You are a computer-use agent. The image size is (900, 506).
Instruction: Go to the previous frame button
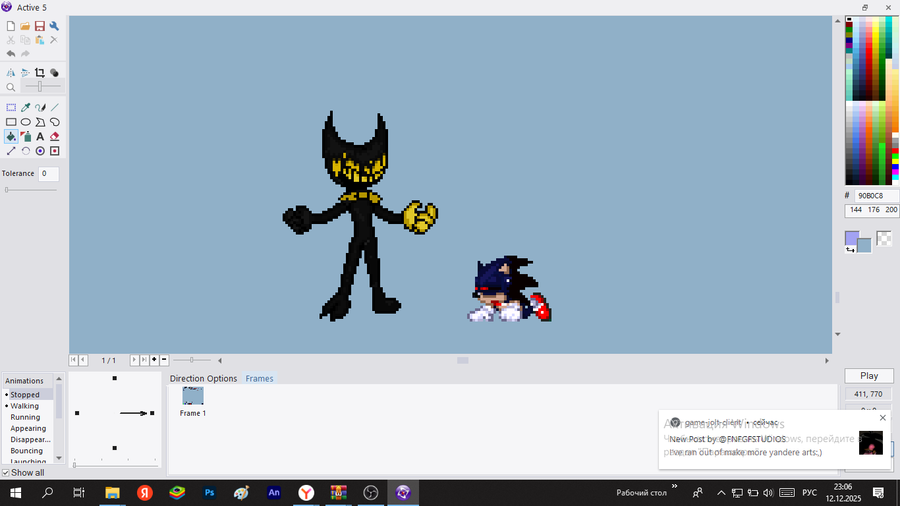[x=83, y=360]
